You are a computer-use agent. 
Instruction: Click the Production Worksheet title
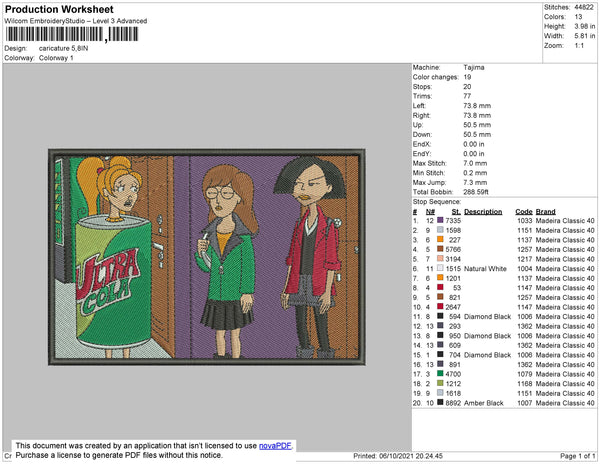pos(59,9)
